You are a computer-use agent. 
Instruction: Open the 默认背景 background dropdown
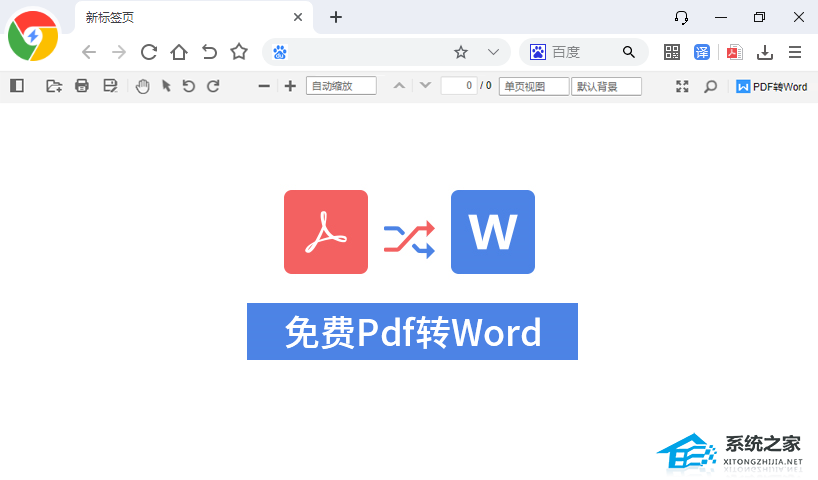(606, 87)
